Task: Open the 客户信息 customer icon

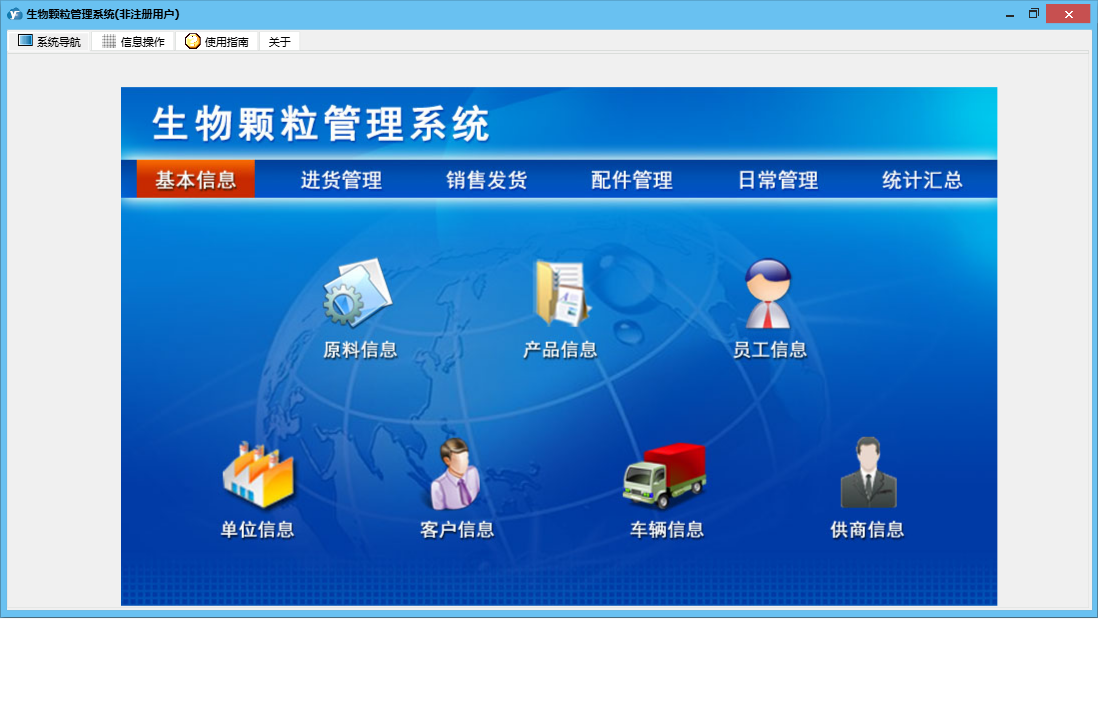Action: click(456, 473)
